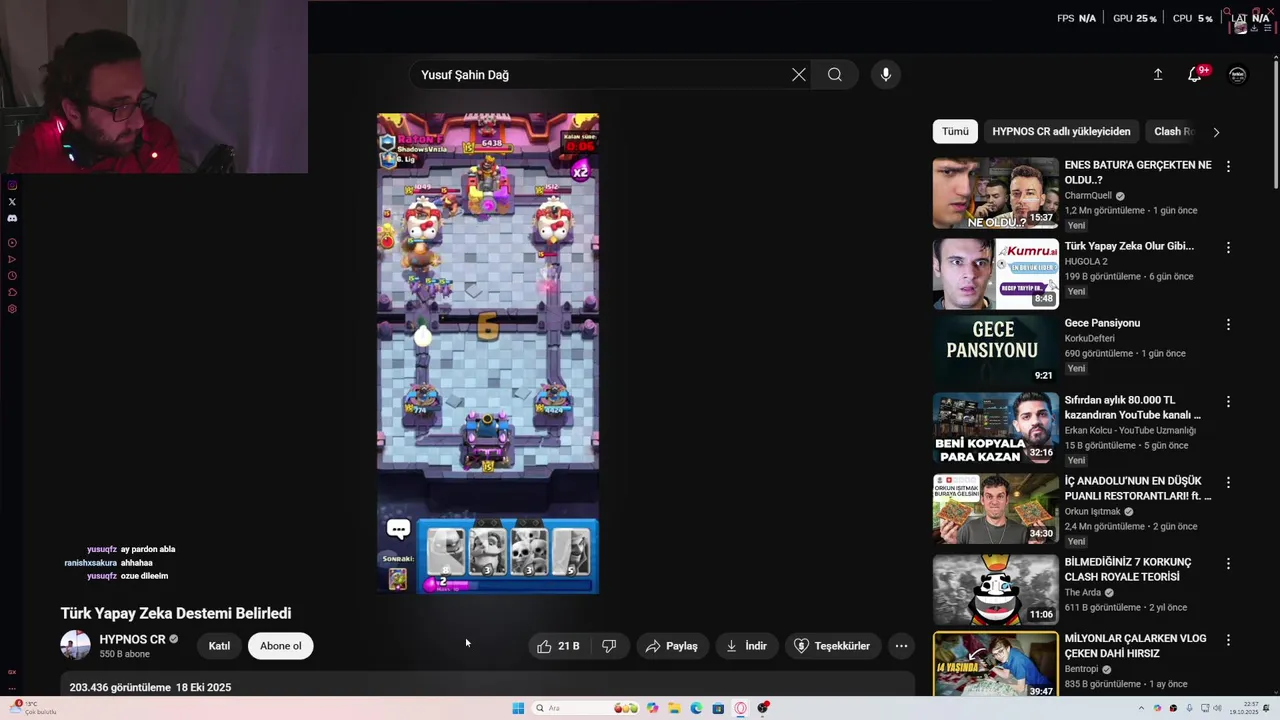Select the HYPNOS CR adlı yükleyiciden chip
The image size is (1280, 720).
1061,131
